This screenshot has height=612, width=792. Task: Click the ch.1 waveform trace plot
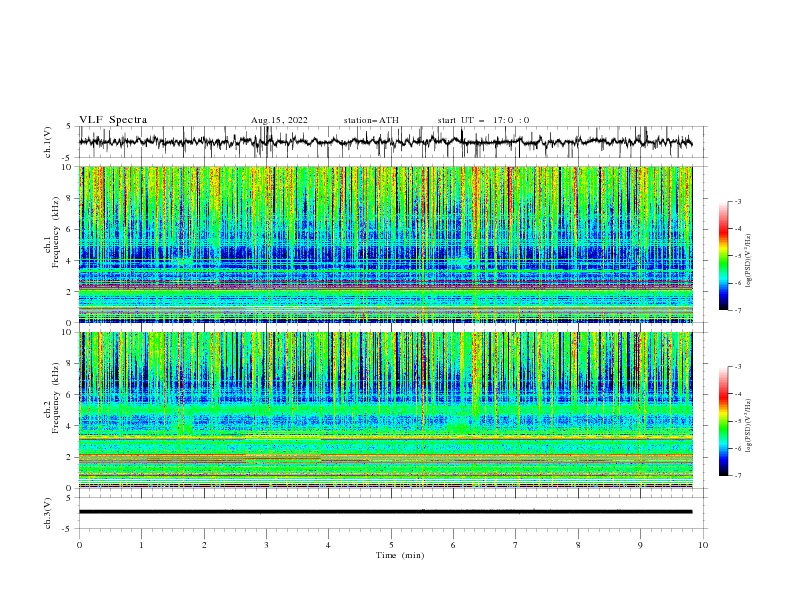(393, 142)
